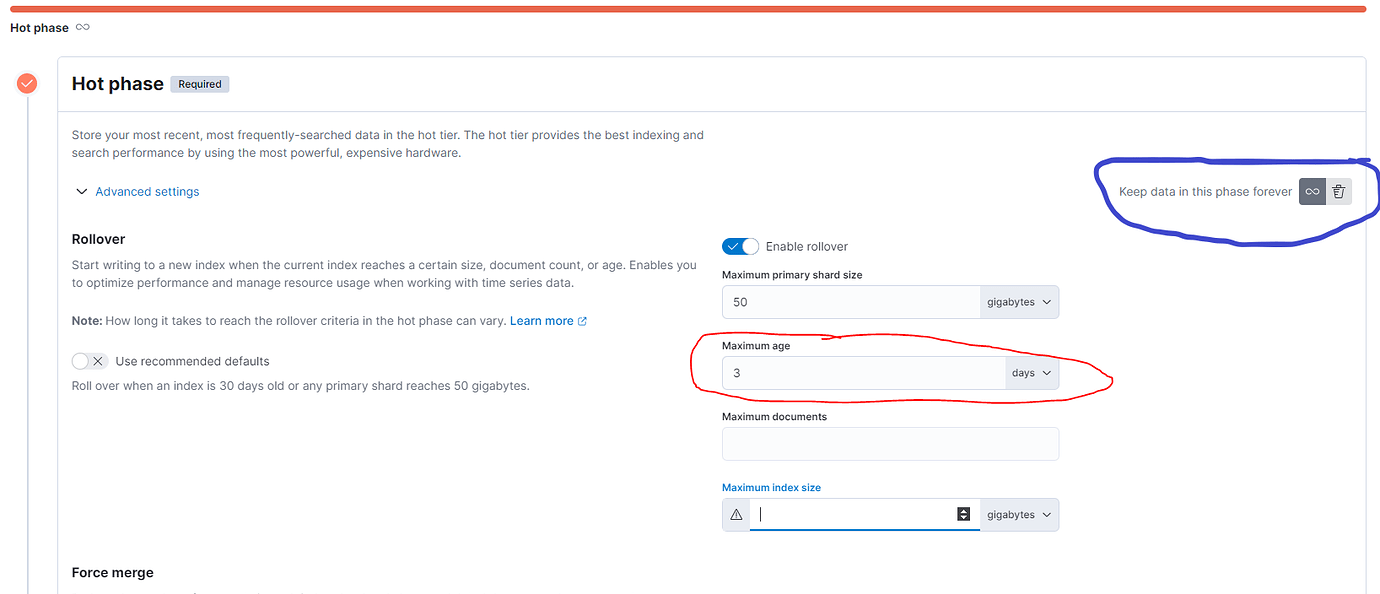Open the gigabytes dropdown for Maximum index size
Screen dimensions: 1380x594
point(1019,514)
